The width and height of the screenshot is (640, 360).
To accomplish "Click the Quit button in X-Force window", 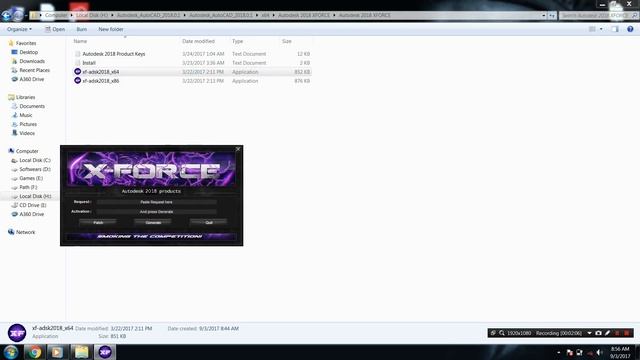I will (x=209, y=222).
